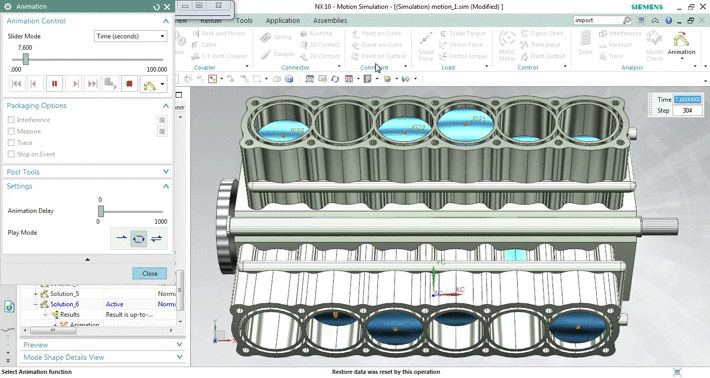Viewport: 710px width, 378px height.
Task: Click the time slider handle at 7.600
Action: (26, 59)
